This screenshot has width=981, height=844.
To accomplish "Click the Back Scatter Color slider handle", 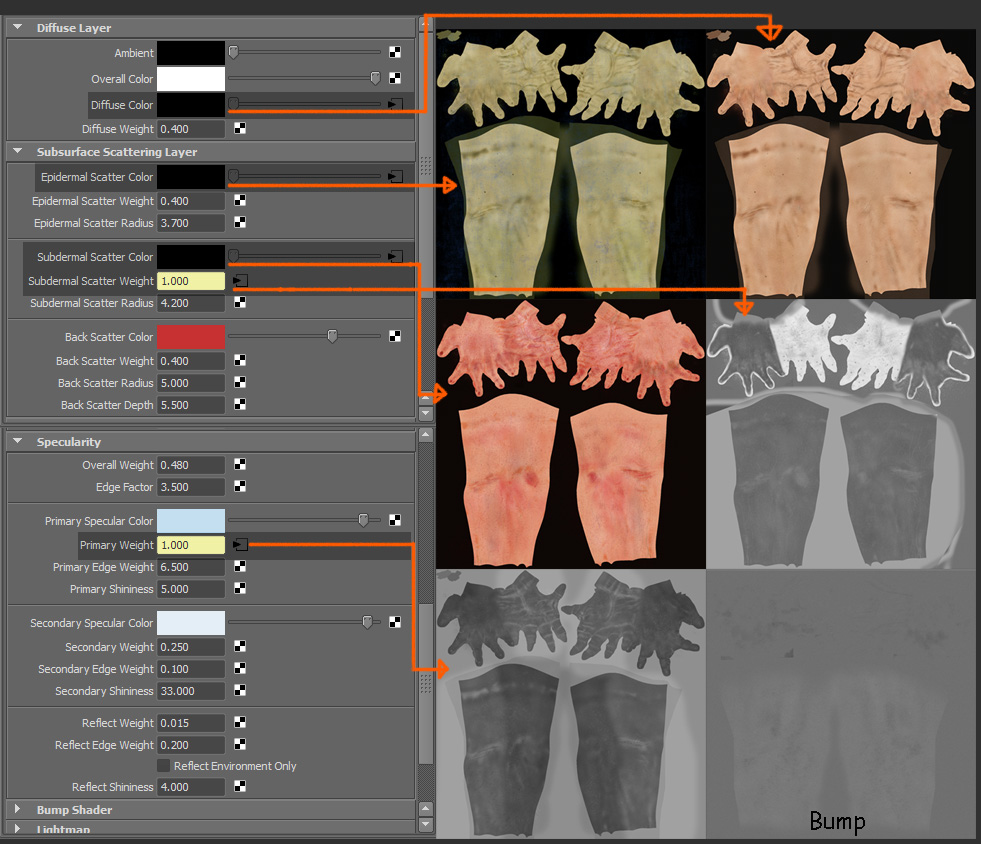I will [332, 337].
